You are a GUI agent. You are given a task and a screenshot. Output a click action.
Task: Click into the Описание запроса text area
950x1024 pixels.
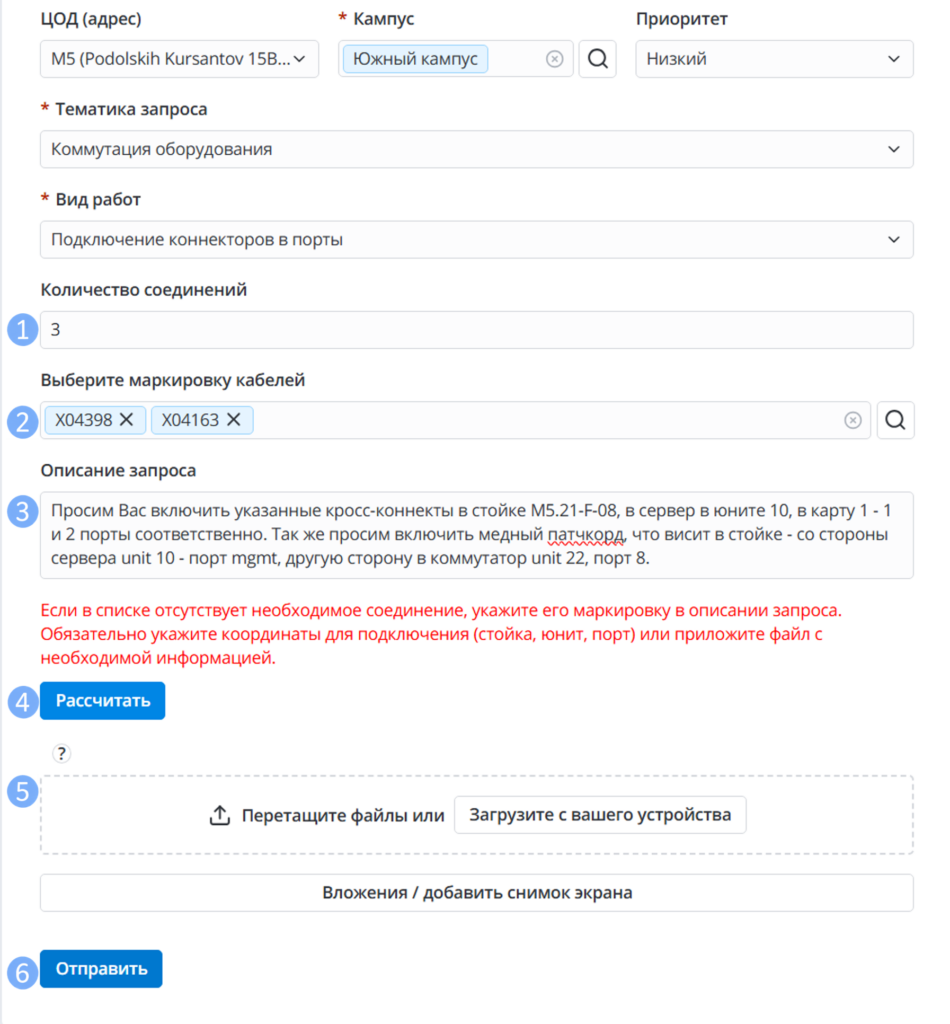click(477, 535)
